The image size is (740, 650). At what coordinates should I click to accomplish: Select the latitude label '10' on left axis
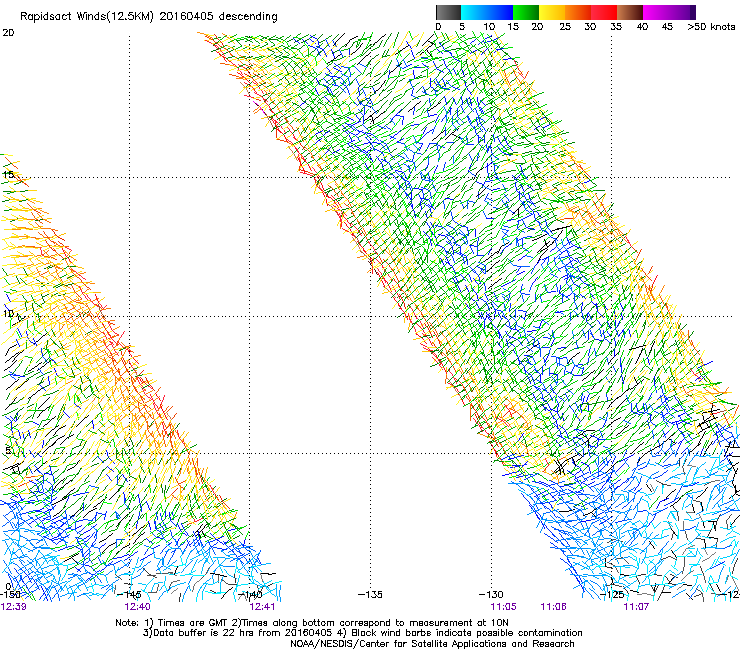click(x=8, y=313)
